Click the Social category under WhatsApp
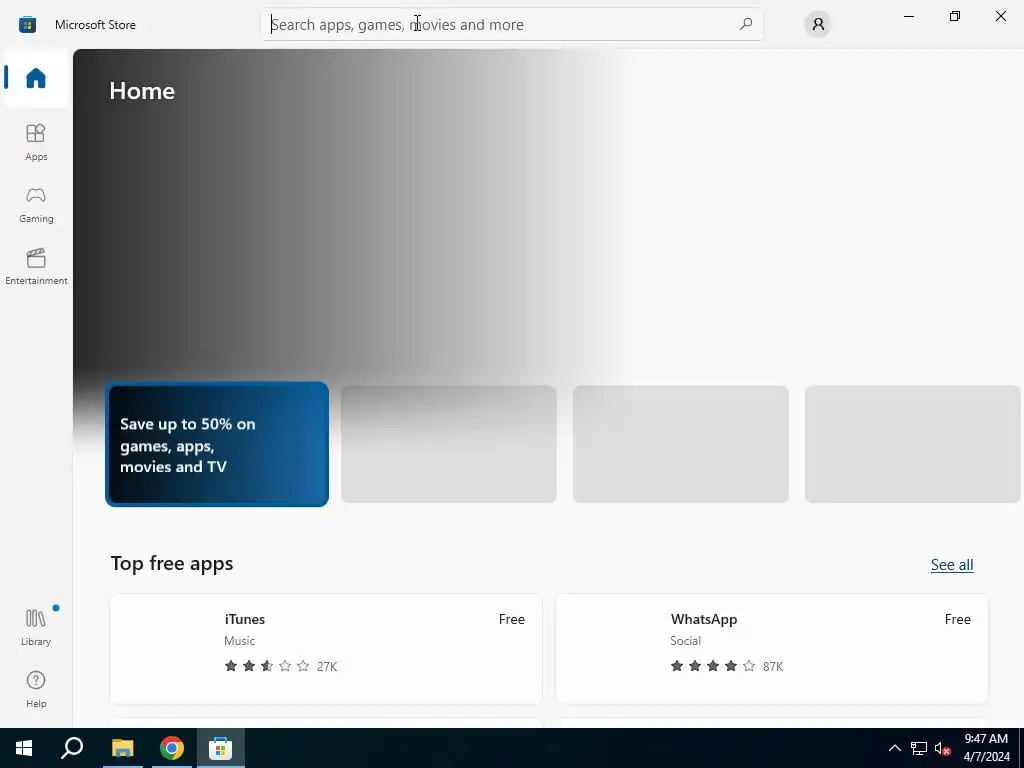1024x768 pixels. (685, 641)
